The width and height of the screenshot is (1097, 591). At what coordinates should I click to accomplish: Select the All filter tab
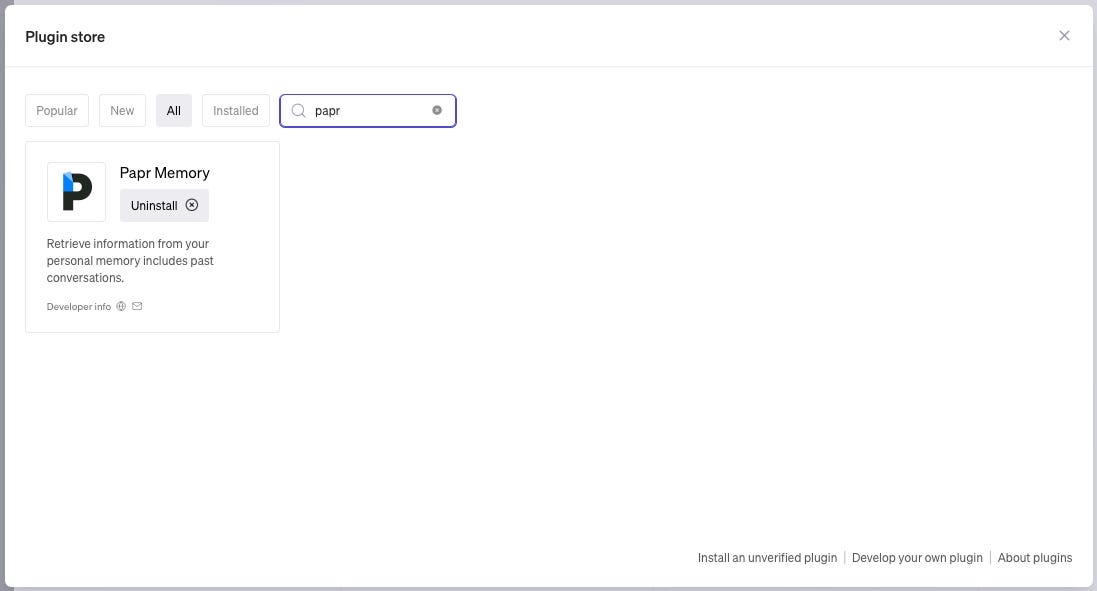174,111
